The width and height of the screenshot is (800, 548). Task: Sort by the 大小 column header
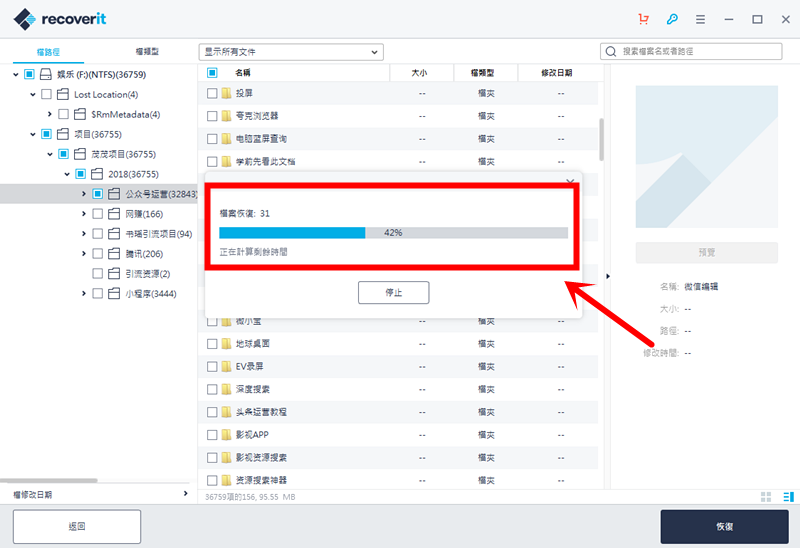point(421,73)
